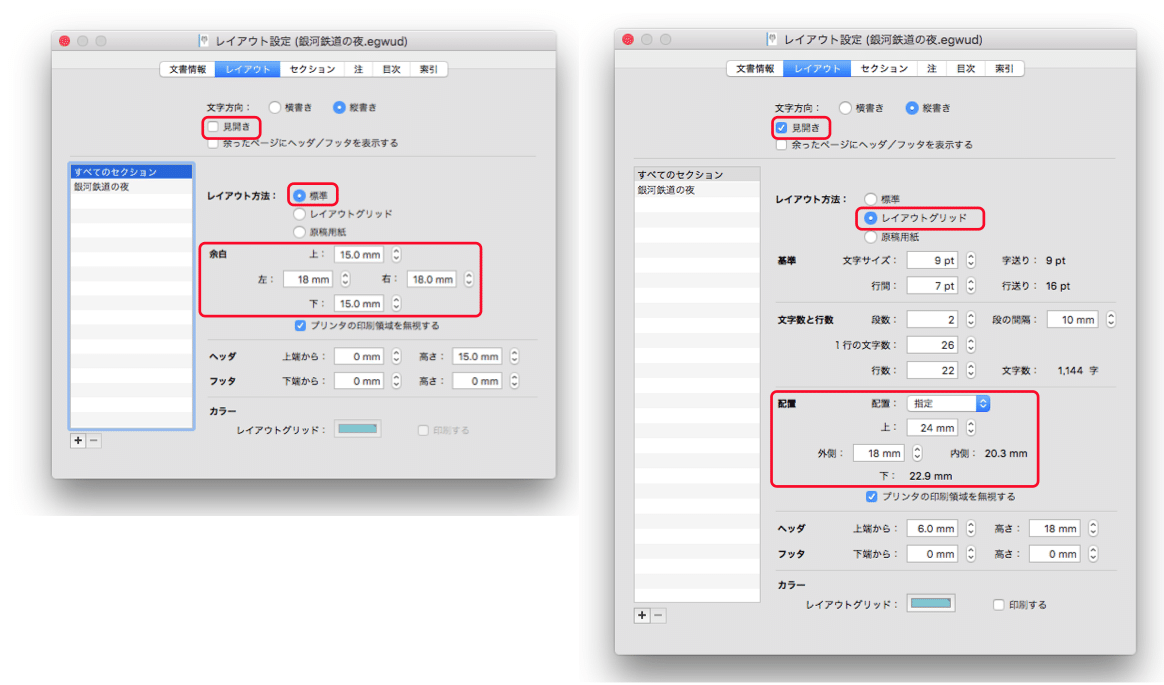The height and width of the screenshot is (685, 1164).
Task: Adjust 段の間隔 stepper
Action: 1111,320
